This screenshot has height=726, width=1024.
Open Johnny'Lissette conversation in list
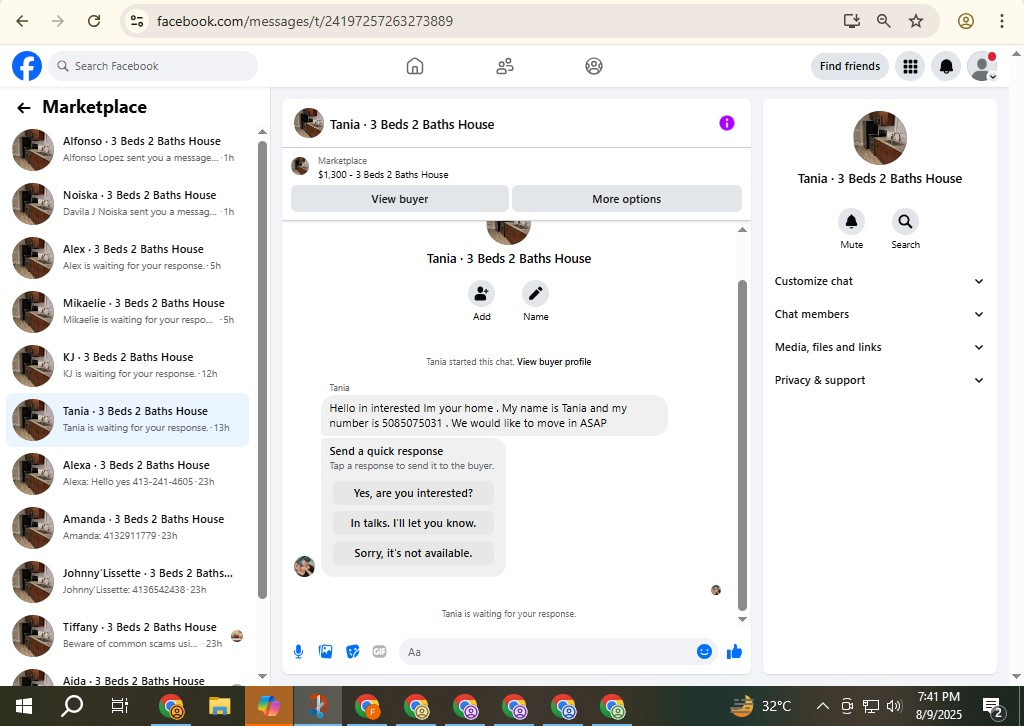click(x=127, y=582)
